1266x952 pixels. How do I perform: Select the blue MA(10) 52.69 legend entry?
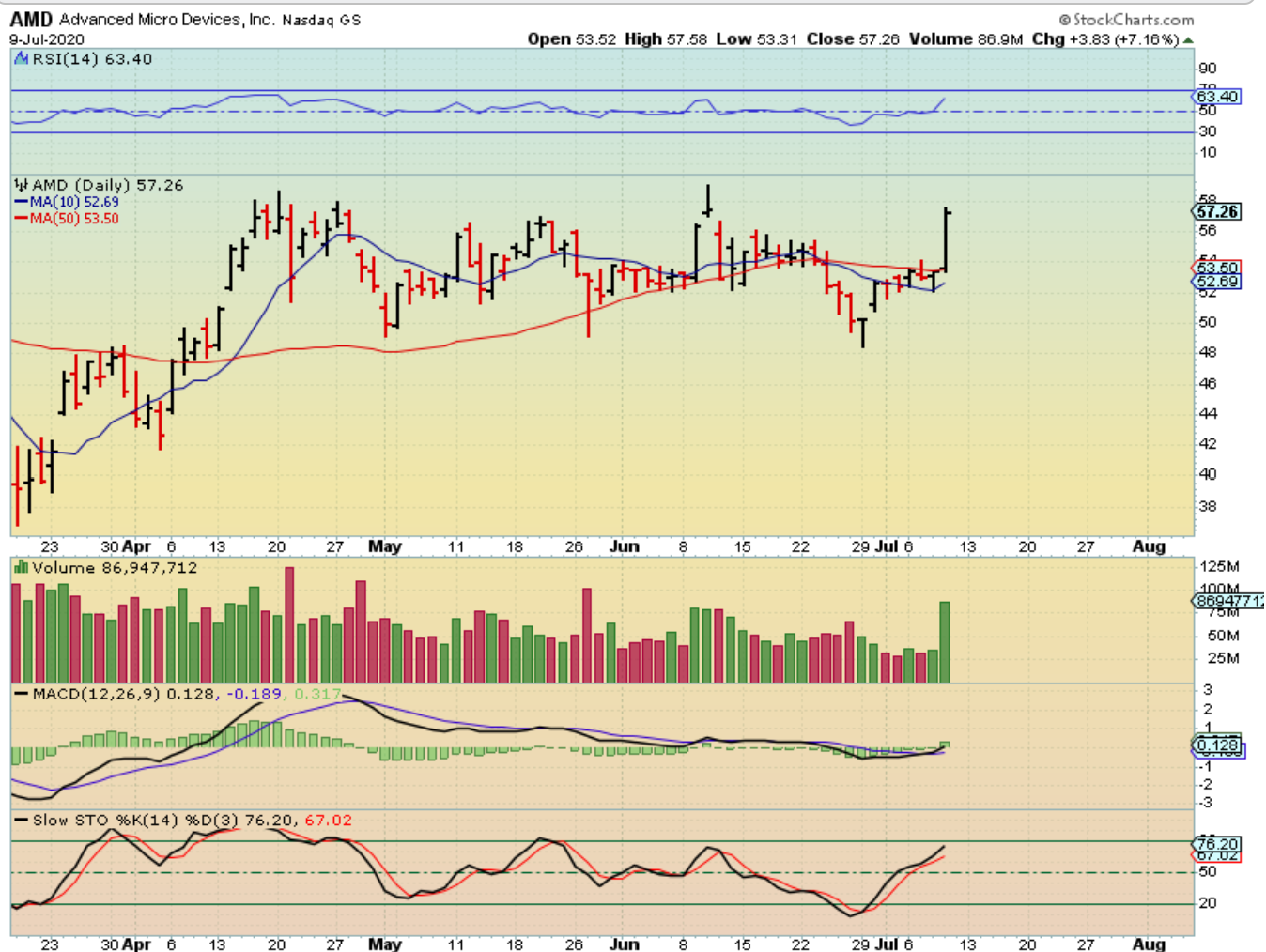67,202
